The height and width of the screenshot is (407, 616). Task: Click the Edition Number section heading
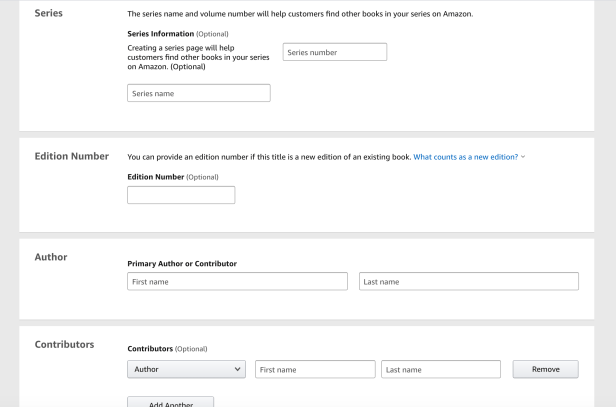[71, 157]
